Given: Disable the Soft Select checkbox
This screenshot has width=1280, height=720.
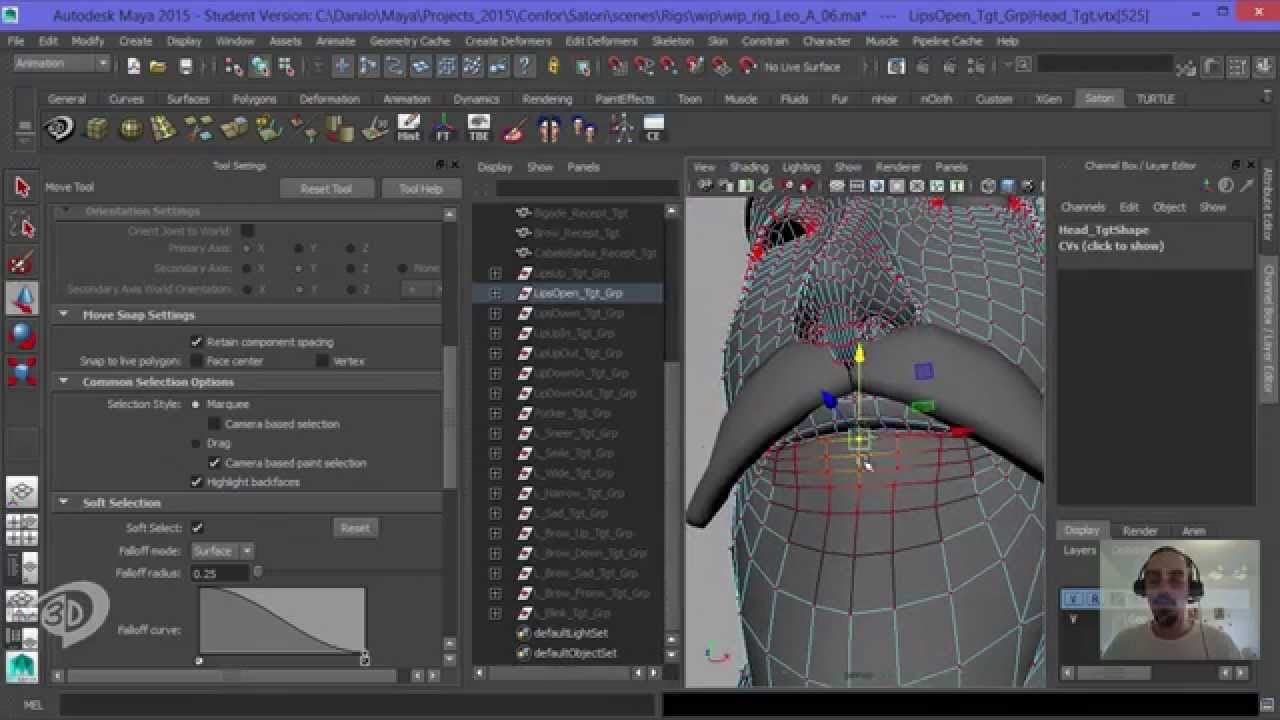Looking at the screenshot, I should click(x=197, y=528).
